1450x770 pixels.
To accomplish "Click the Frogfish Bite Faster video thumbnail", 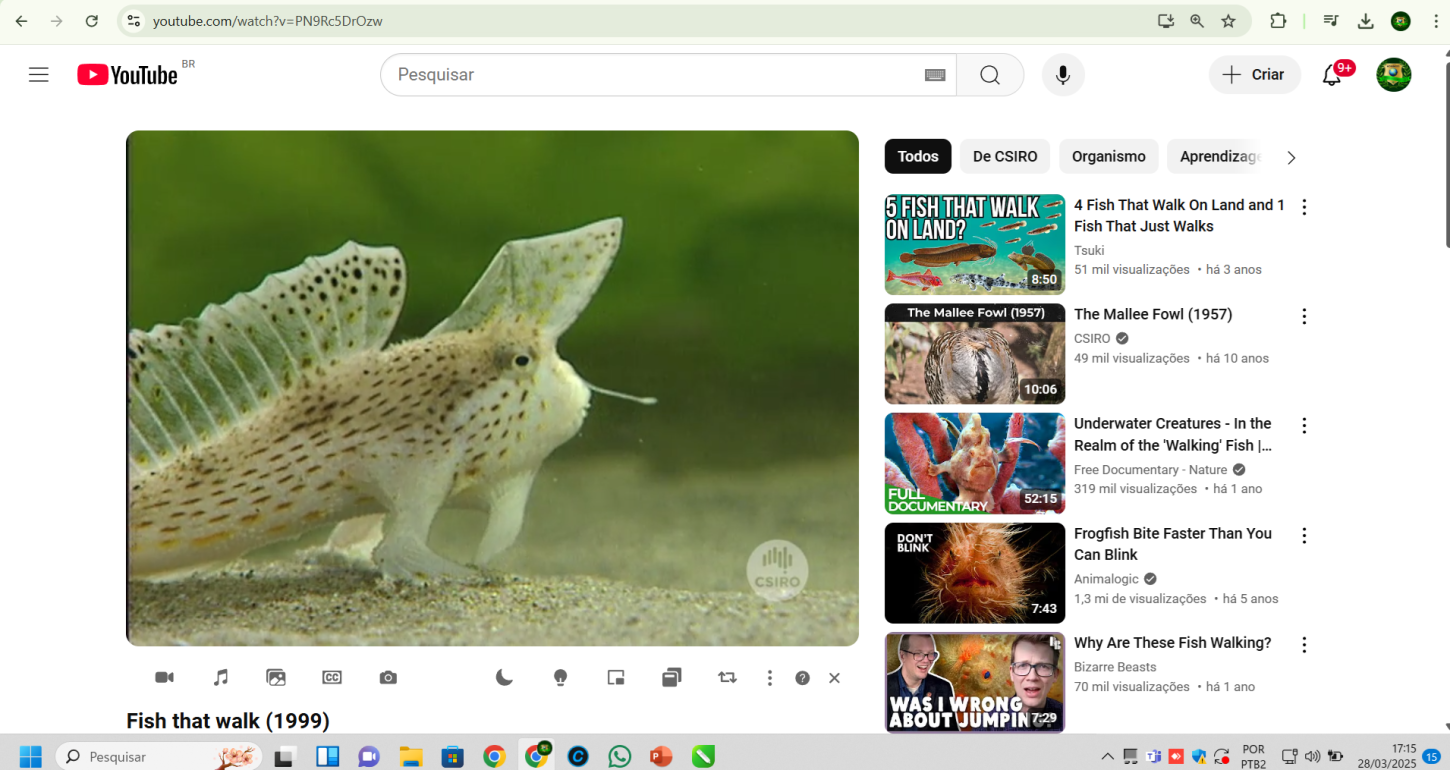I will pyautogui.click(x=974, y=573).
